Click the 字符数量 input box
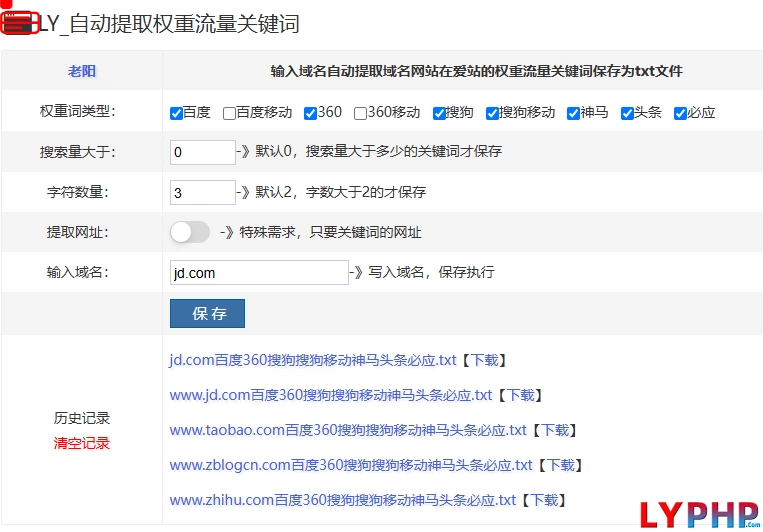Viewport: 763px width, 532px height. (202, 192)
